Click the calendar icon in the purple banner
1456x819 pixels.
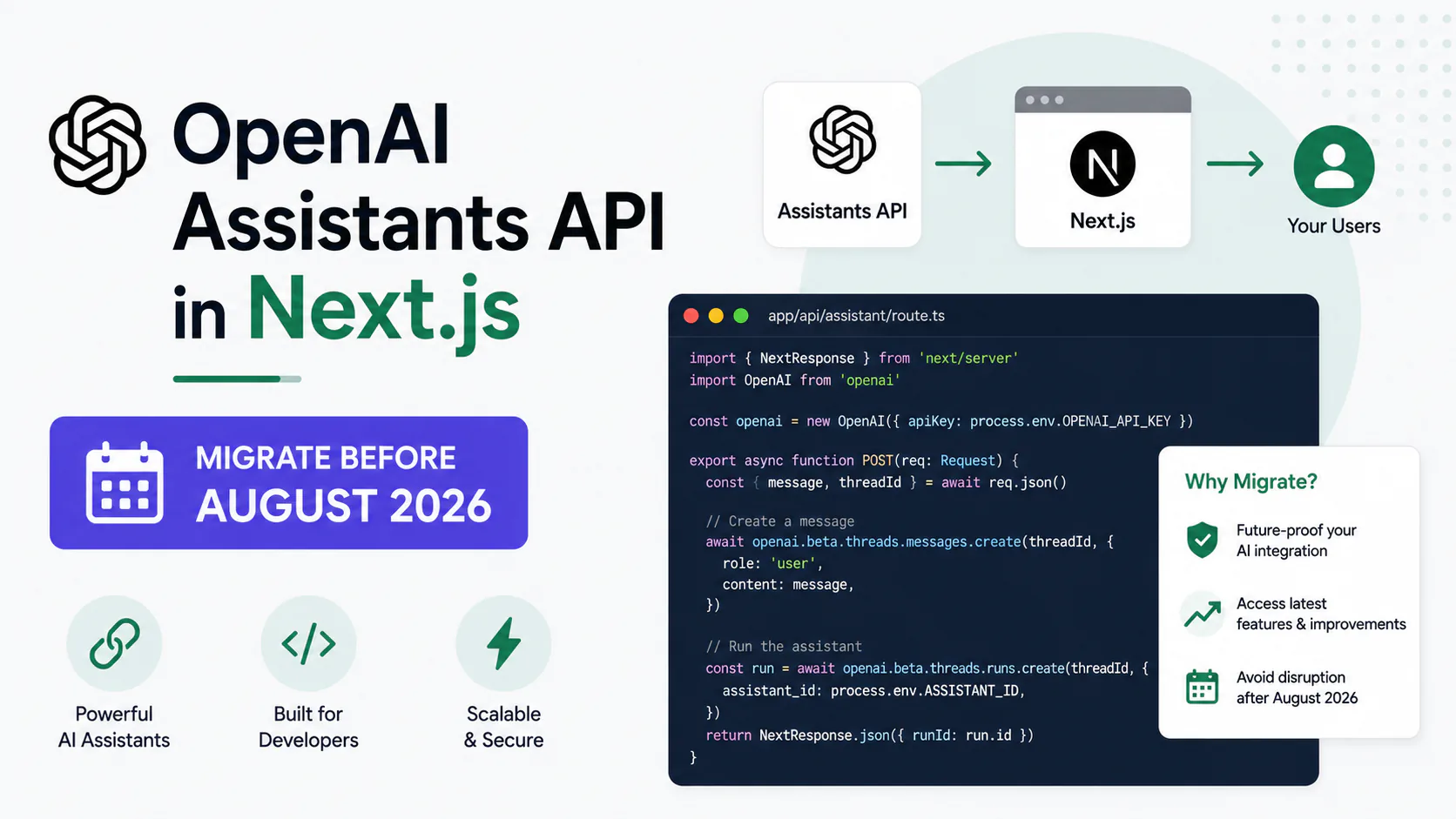[125, 482]
